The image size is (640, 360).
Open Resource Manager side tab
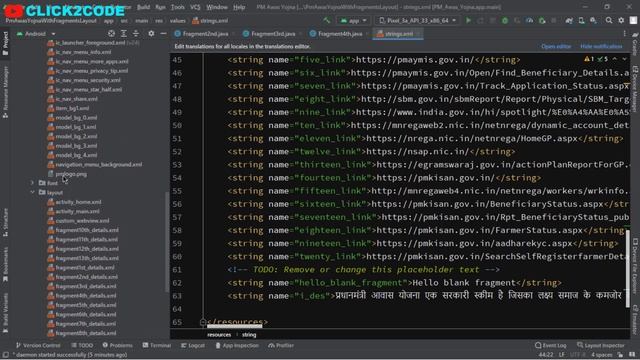5,93
